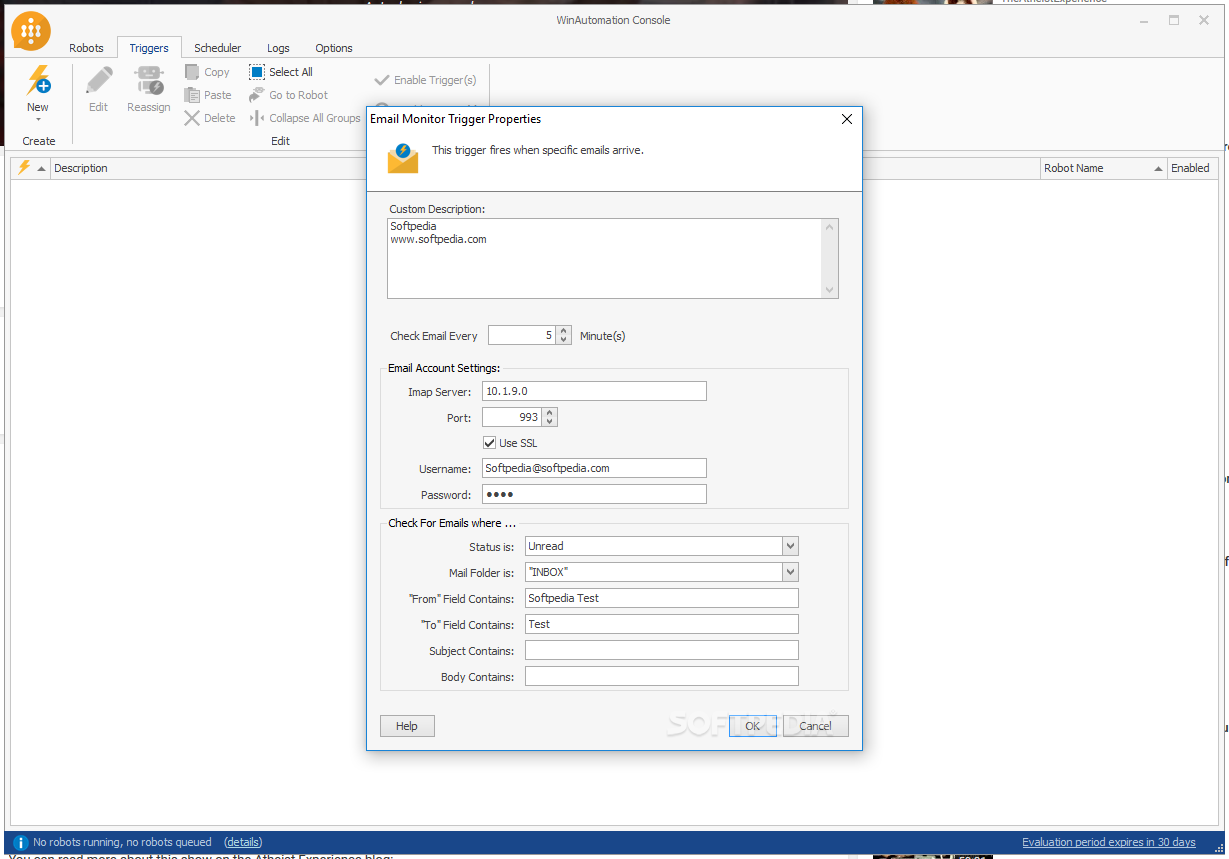Click the Password input field

(594, 494)
